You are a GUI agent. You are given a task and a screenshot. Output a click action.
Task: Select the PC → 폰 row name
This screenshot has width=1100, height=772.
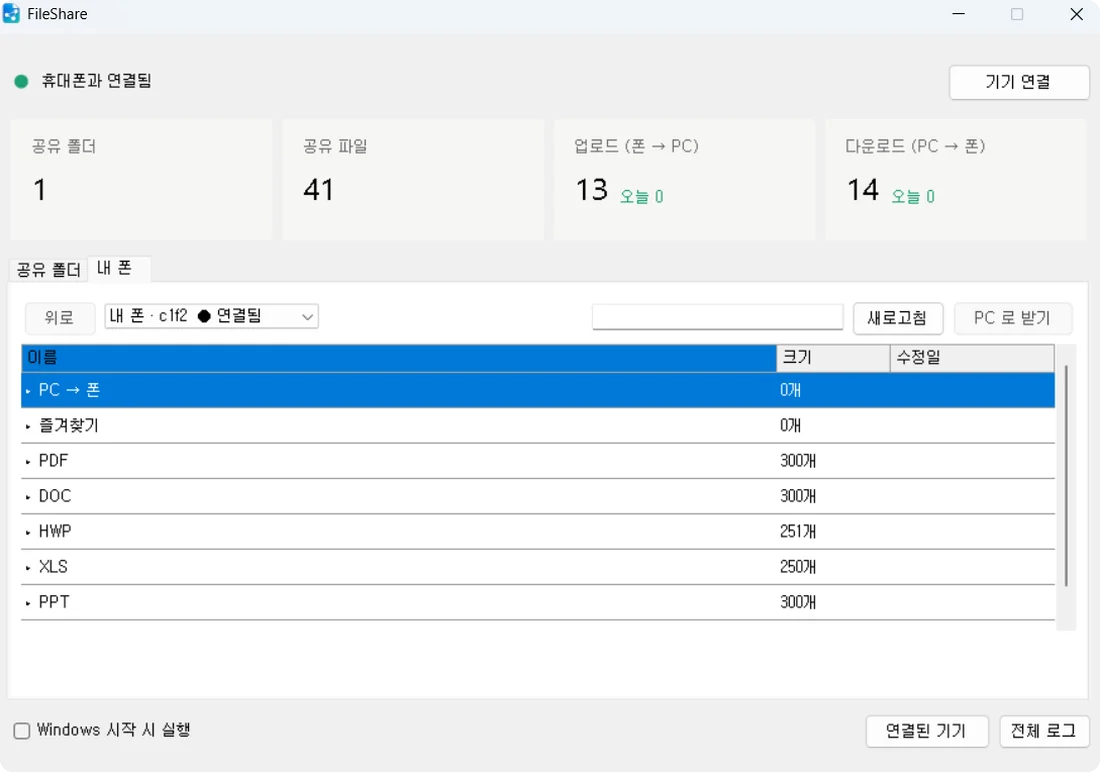click(69, 390)
